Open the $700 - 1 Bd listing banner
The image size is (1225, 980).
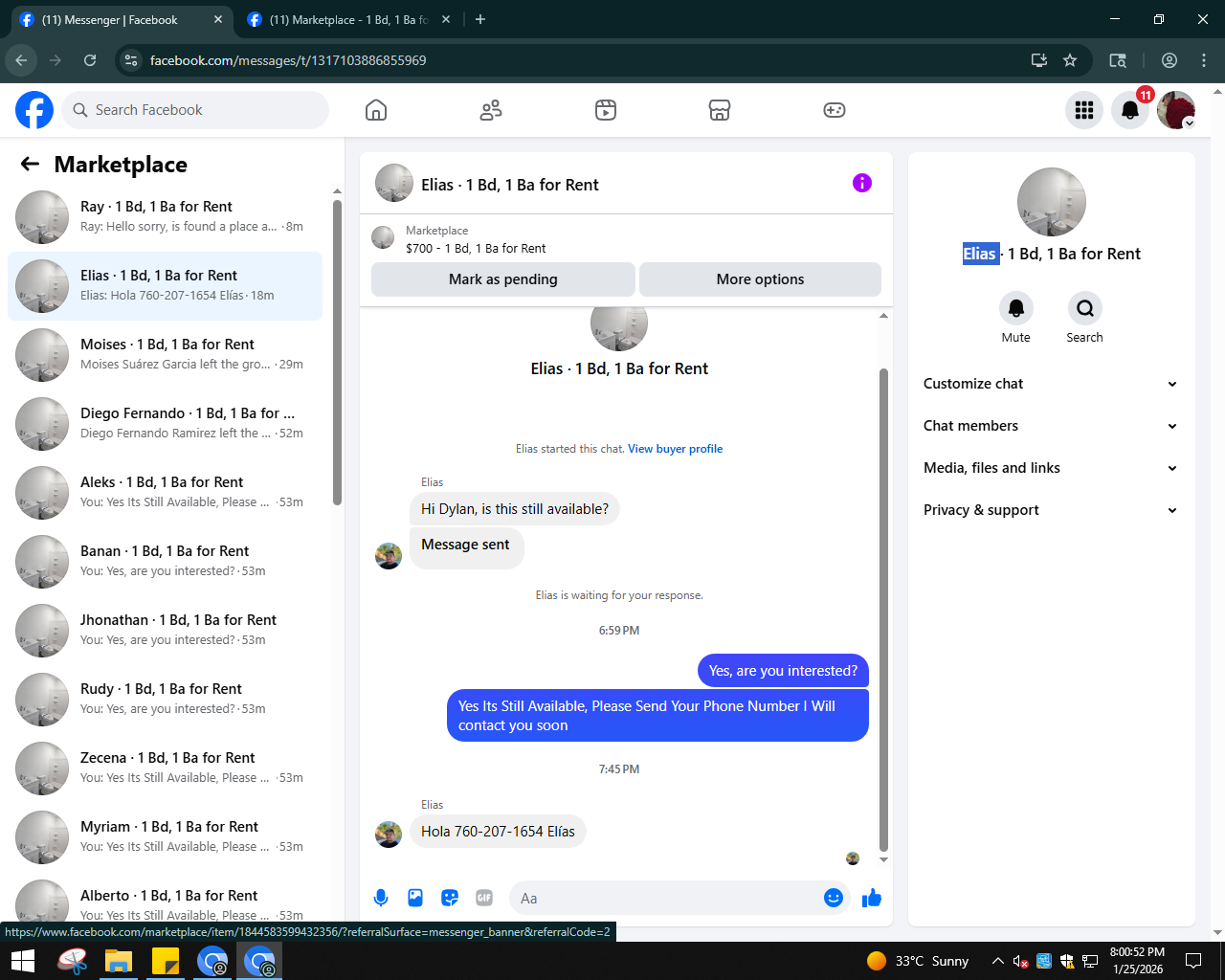click(626, 239)
